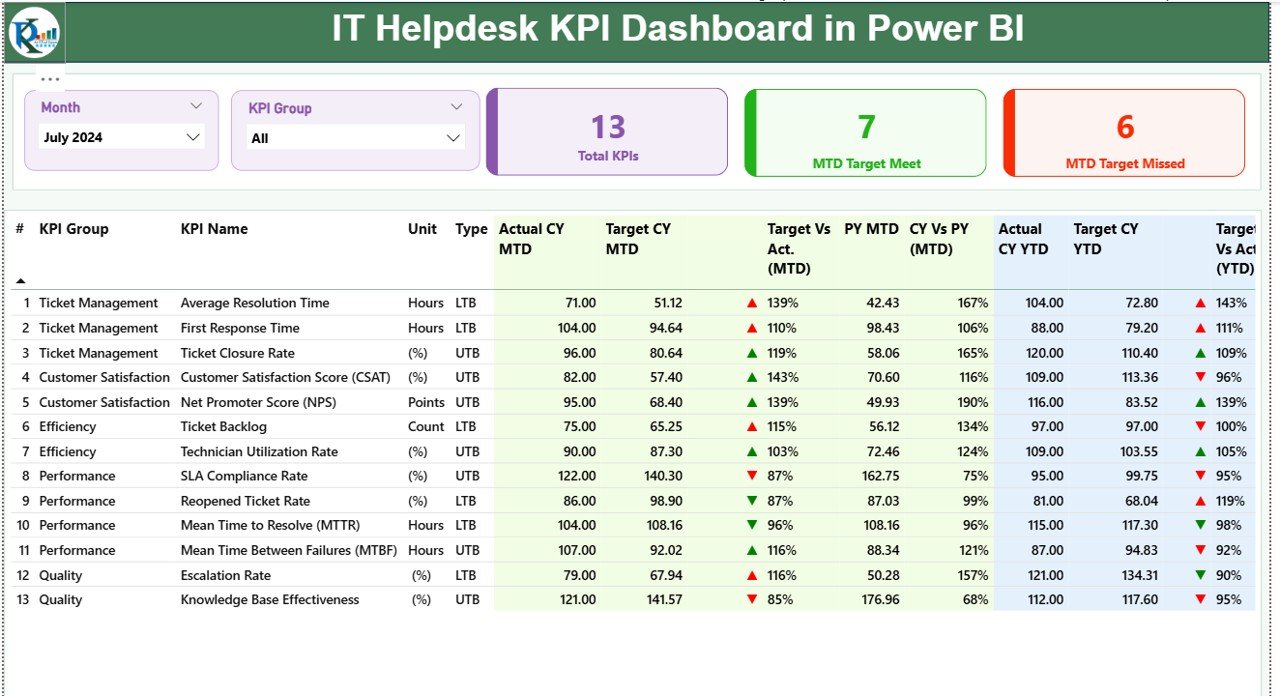
Task: Select the MTD Target Missed card showing 6
Action: (x=1124, y=131)
